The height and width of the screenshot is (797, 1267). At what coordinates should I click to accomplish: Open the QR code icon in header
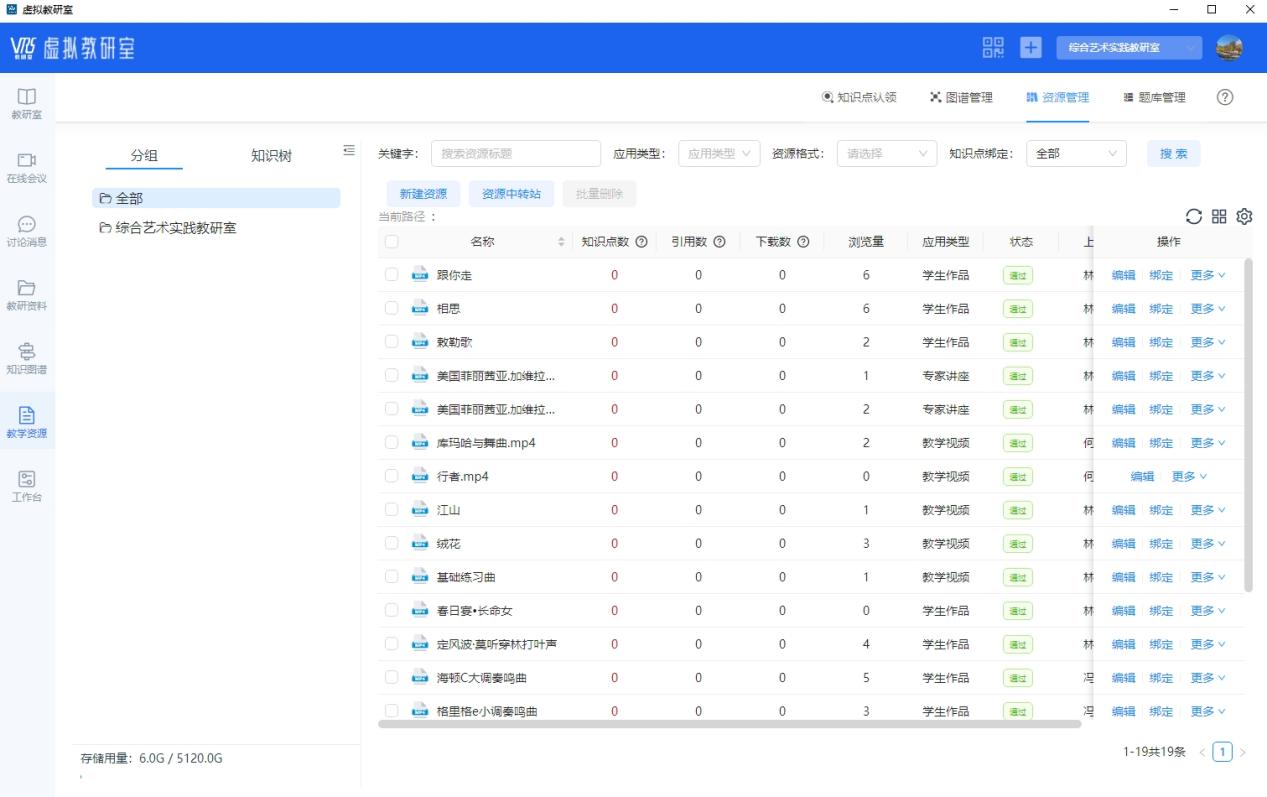tap(992, 48)
